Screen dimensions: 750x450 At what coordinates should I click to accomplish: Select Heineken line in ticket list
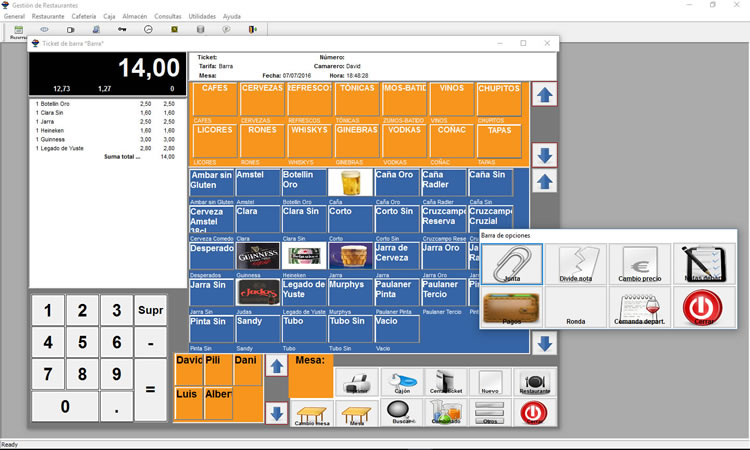[105, 131]
